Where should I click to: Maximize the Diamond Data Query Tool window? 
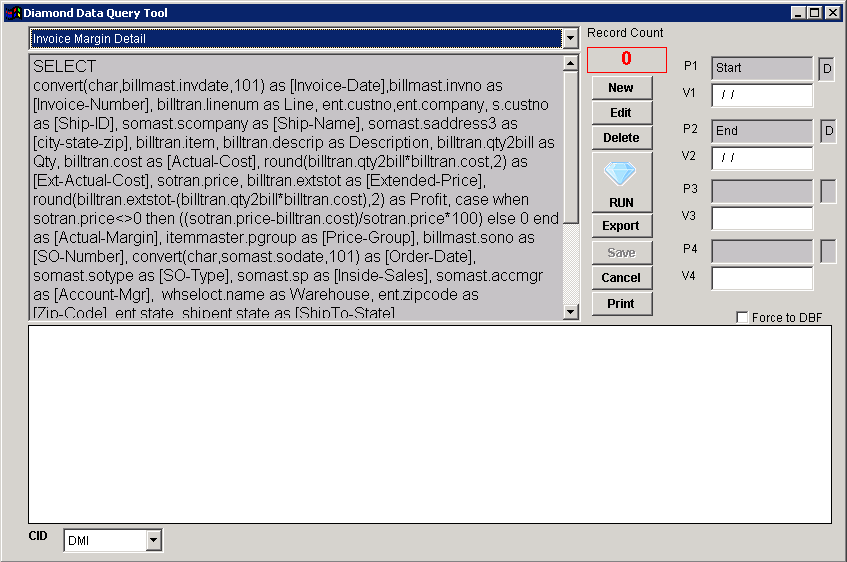point(815,13)
